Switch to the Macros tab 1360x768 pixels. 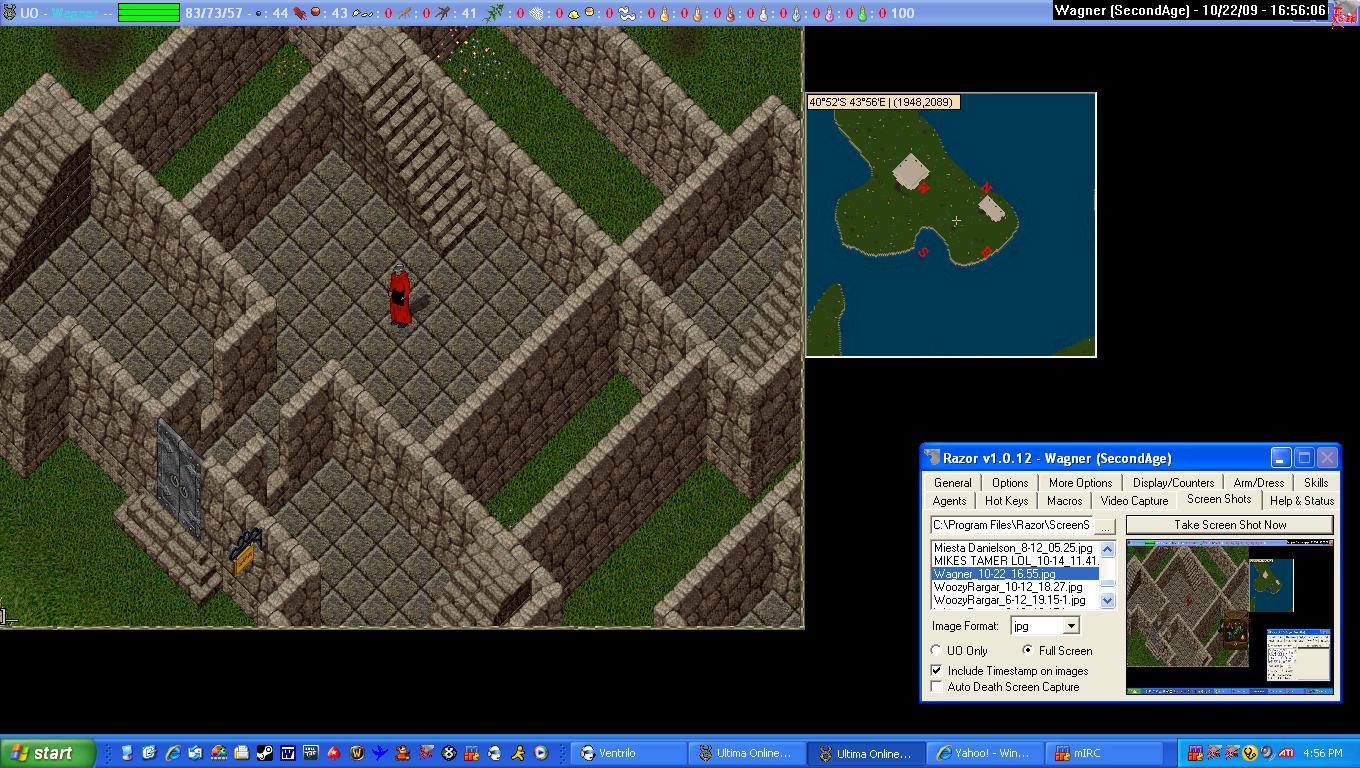1064,501
